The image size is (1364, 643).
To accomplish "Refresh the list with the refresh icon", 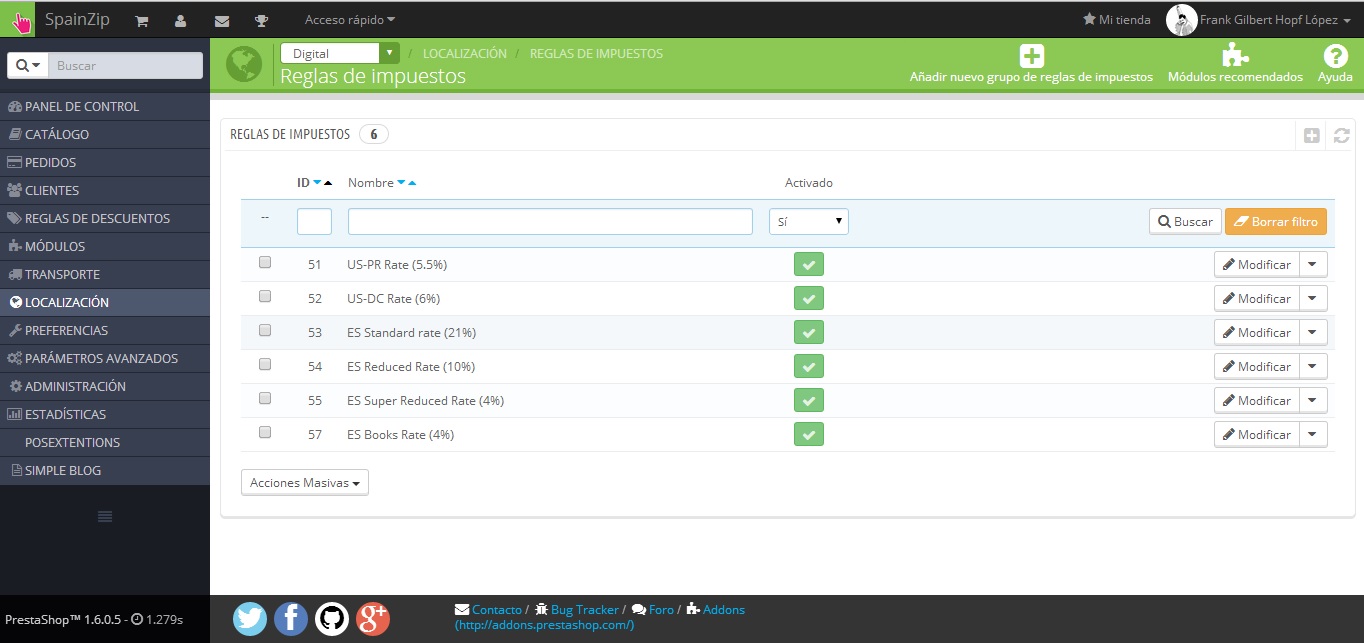I will (1342, 136).
